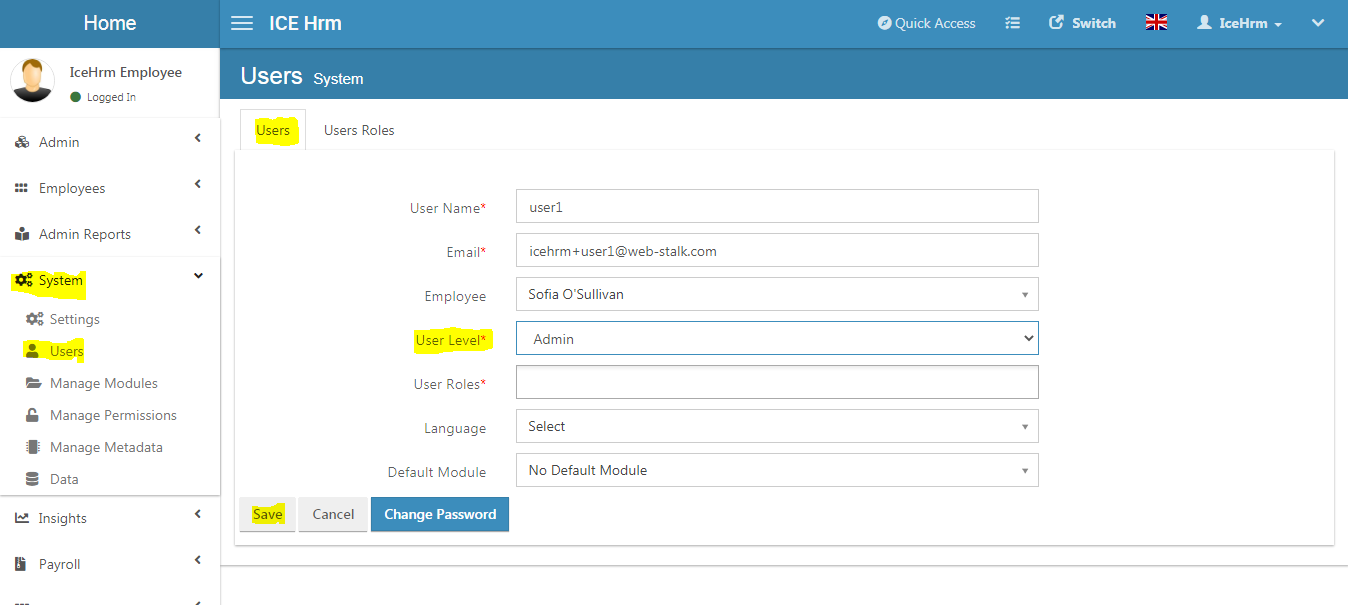Image resolution: width=1348 pixels, height=605 pixels.
Task: Click the Home link in sidebar header
Action: [110, 23]
